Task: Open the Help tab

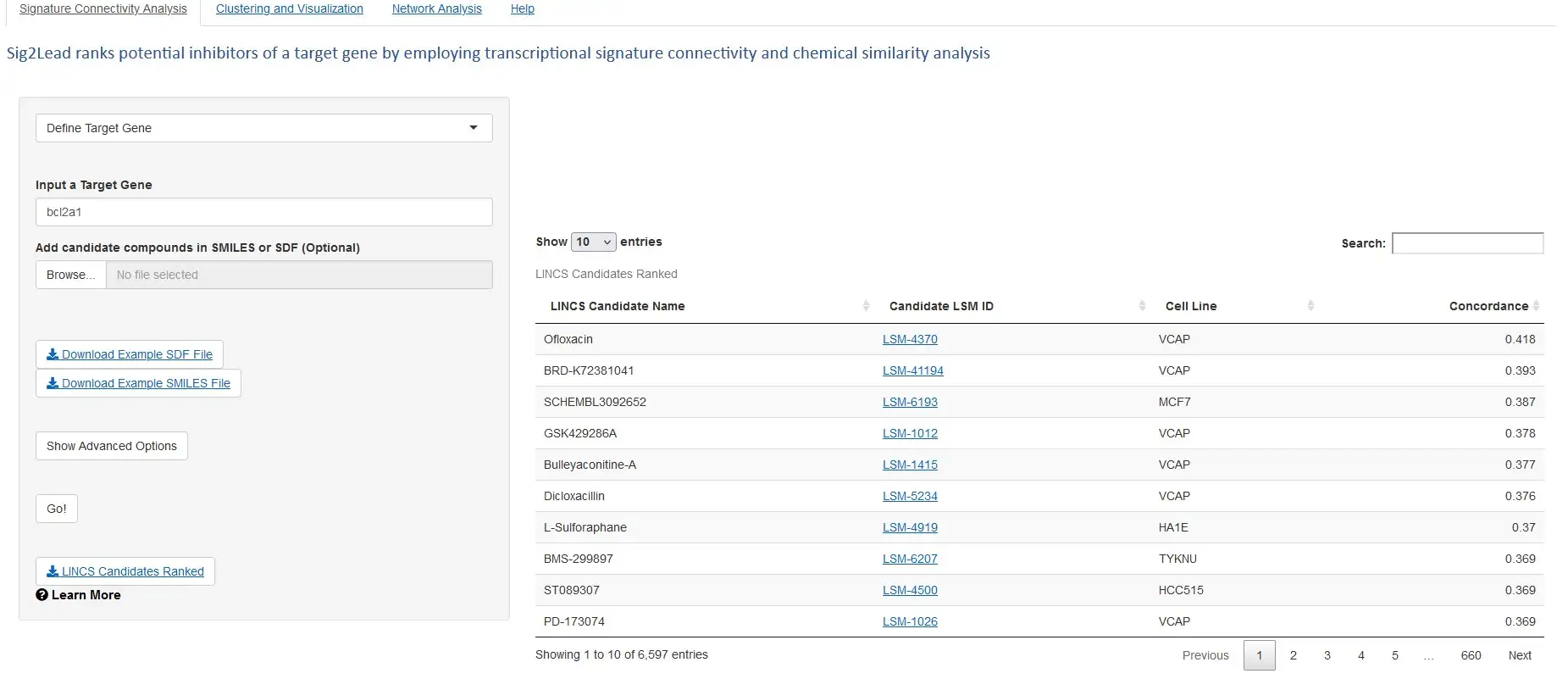Action: [522, 8]
